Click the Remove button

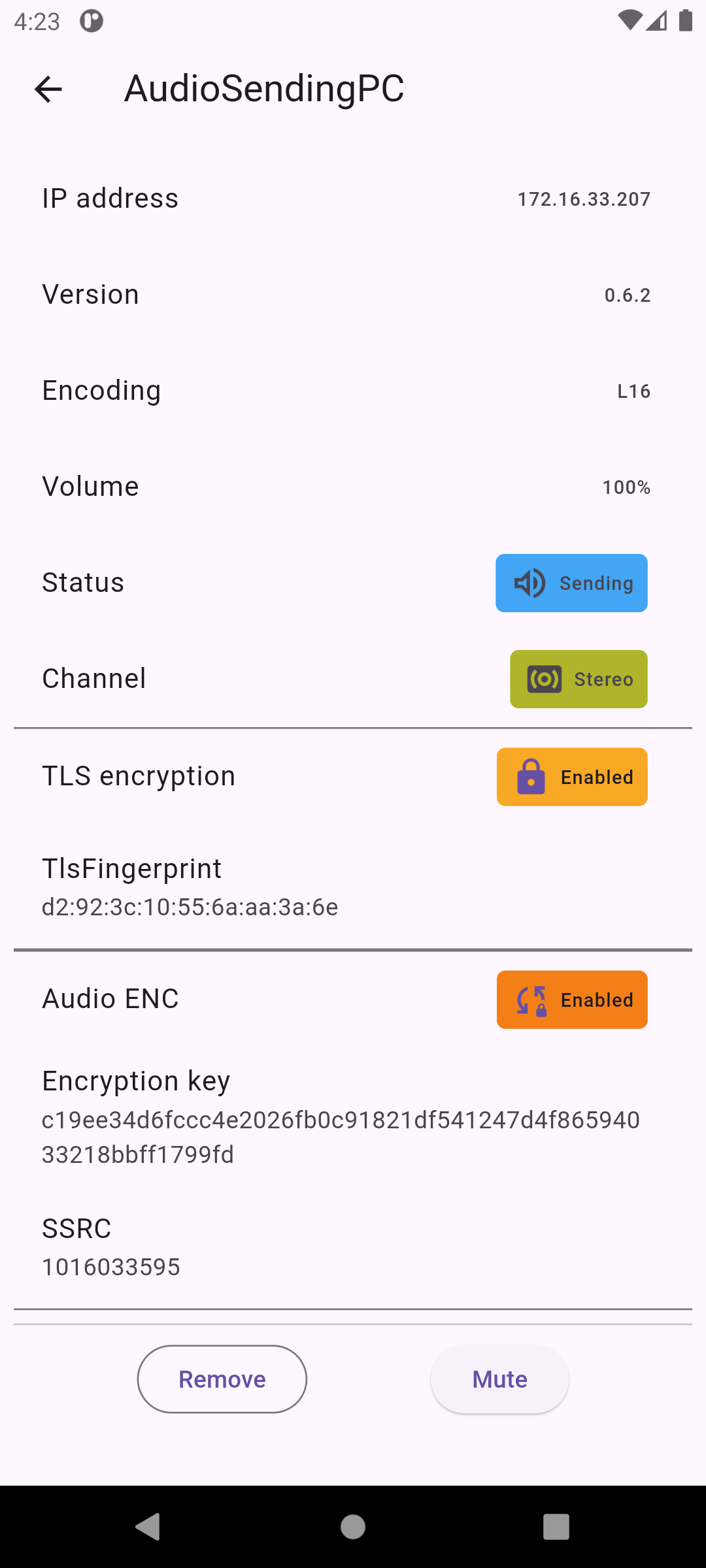pyautogui.click(x=222, y=1379)
